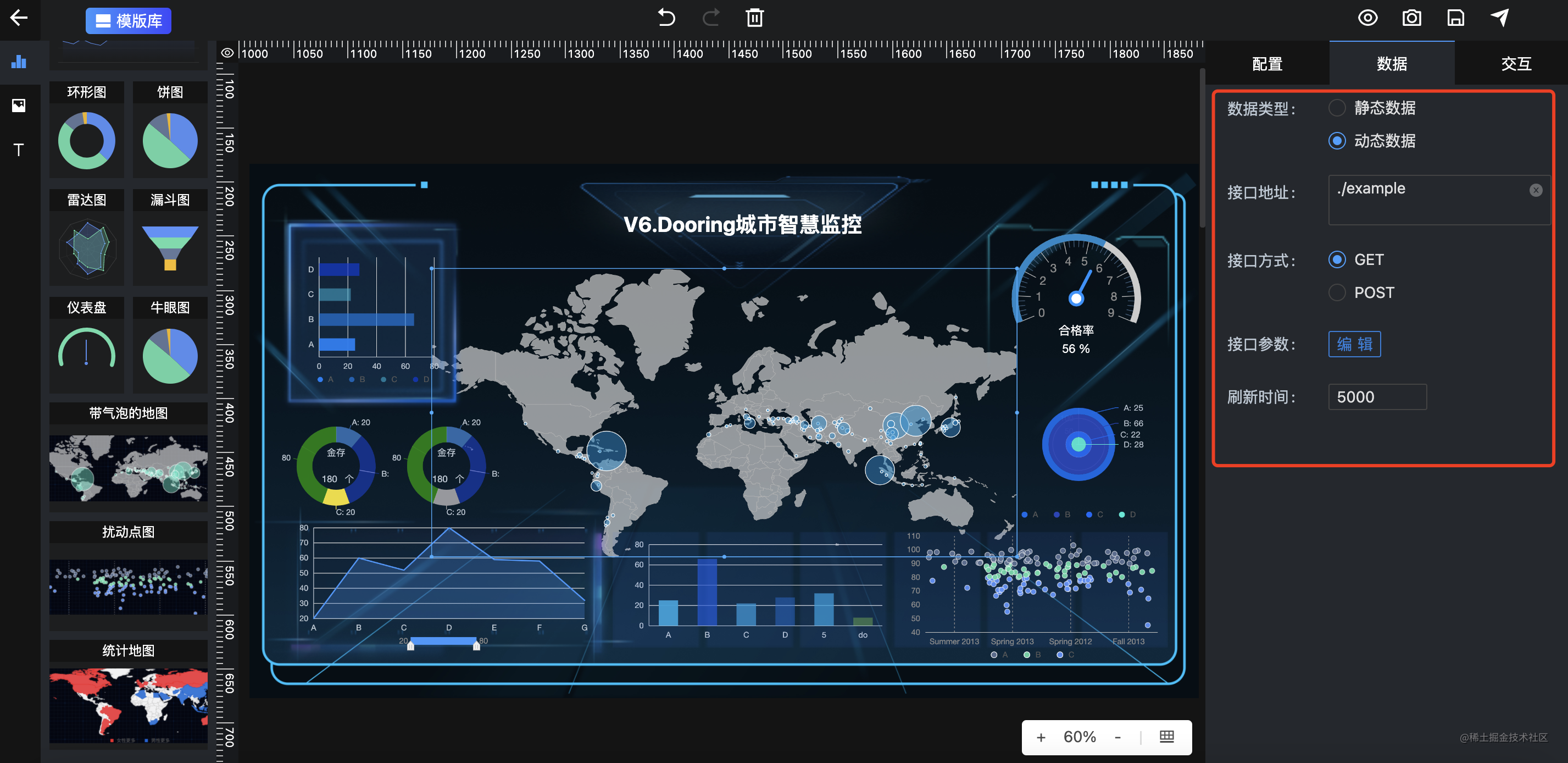This screenshot has width=1568, height=763.
Task: Click the publish paper plane icon
Action: [x=1499, y=18]
